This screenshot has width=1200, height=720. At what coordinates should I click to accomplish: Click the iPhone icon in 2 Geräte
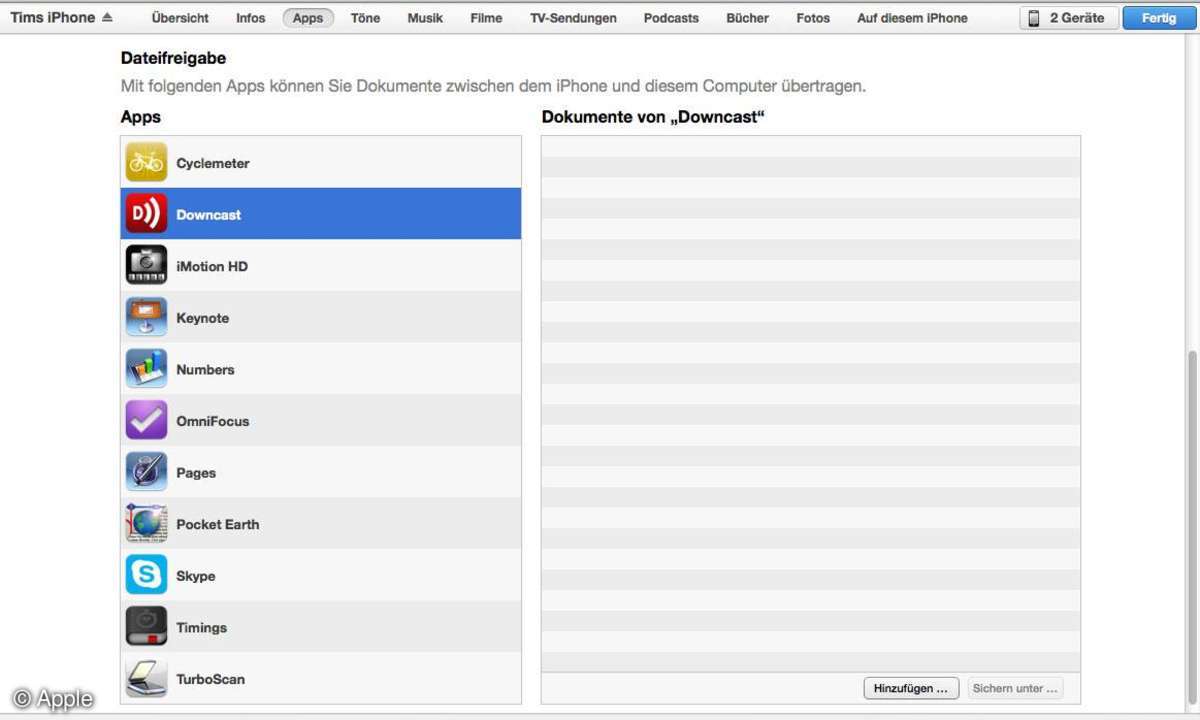[1034, 18]
